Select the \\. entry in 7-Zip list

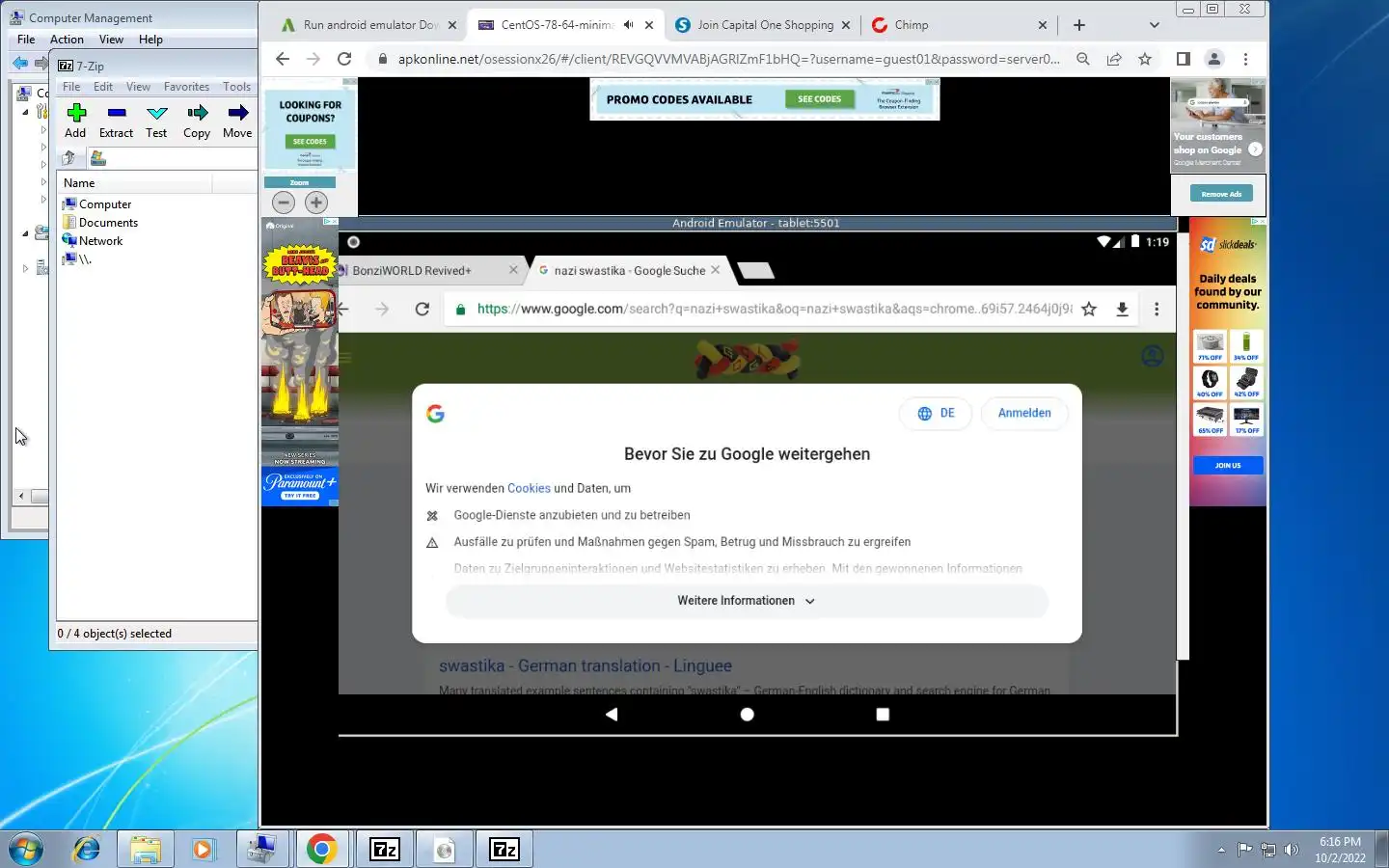76,259
